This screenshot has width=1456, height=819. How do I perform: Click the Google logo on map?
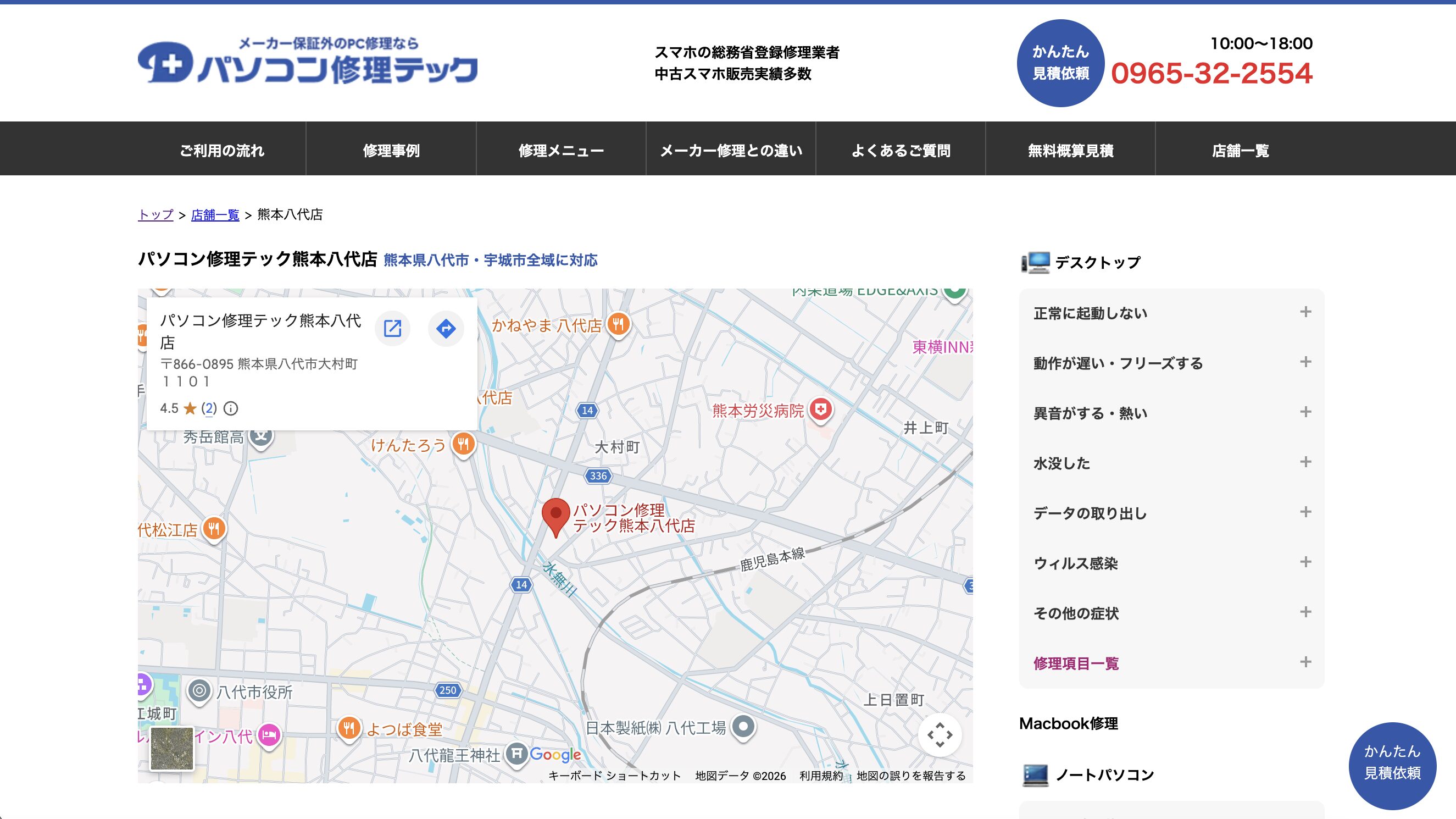point(555,755)
